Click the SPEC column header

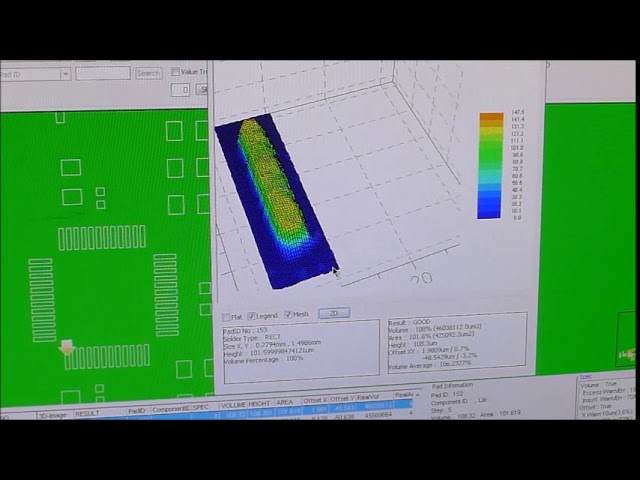coord(200,407)
